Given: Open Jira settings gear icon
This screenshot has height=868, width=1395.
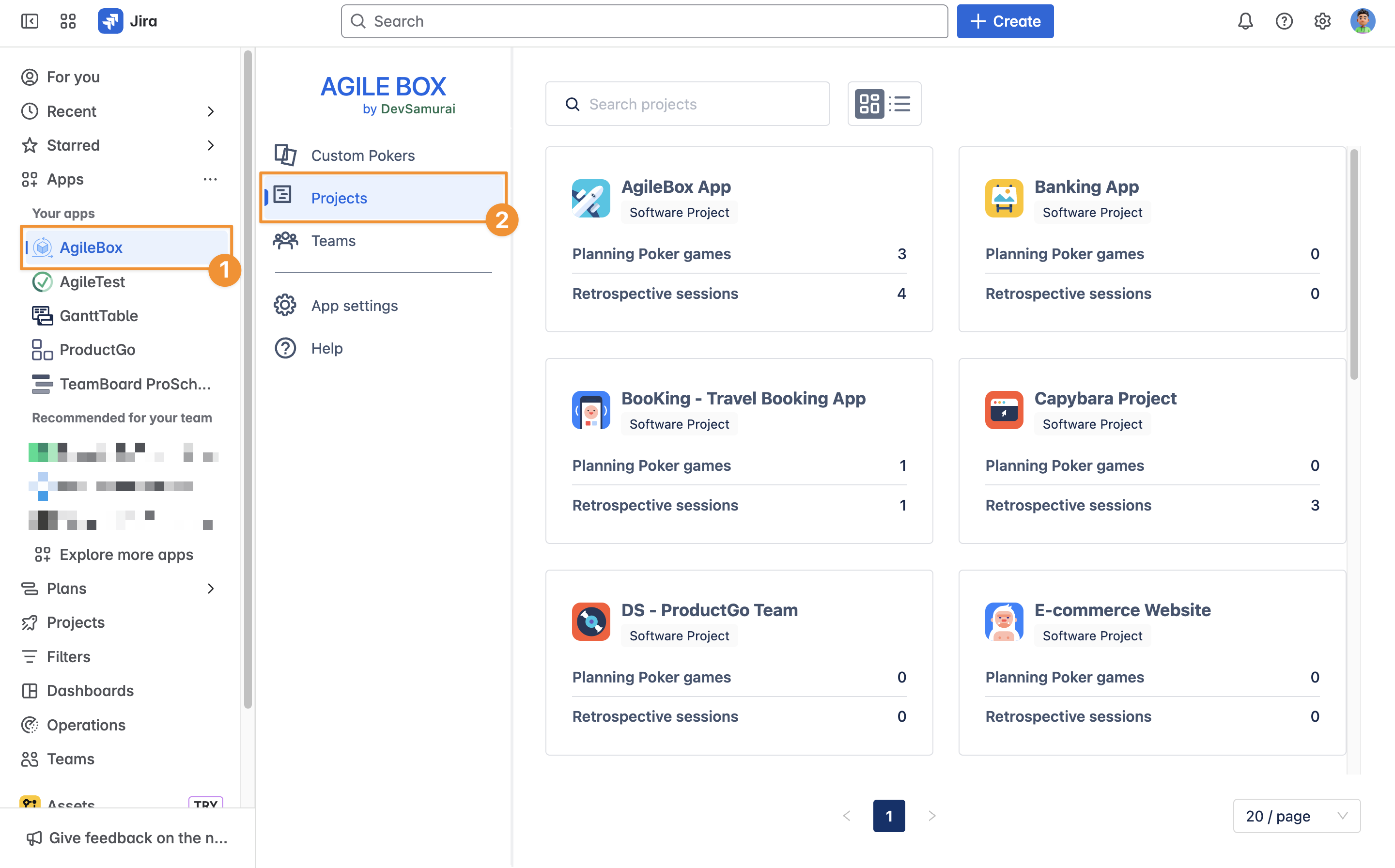Looking at the screenshot, I should point(1322,21).
